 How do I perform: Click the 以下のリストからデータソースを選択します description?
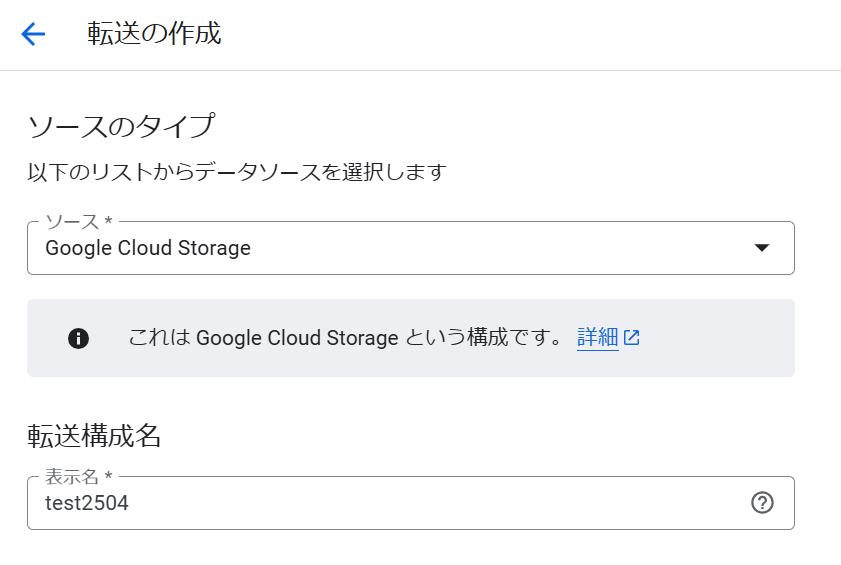(237, 172)
